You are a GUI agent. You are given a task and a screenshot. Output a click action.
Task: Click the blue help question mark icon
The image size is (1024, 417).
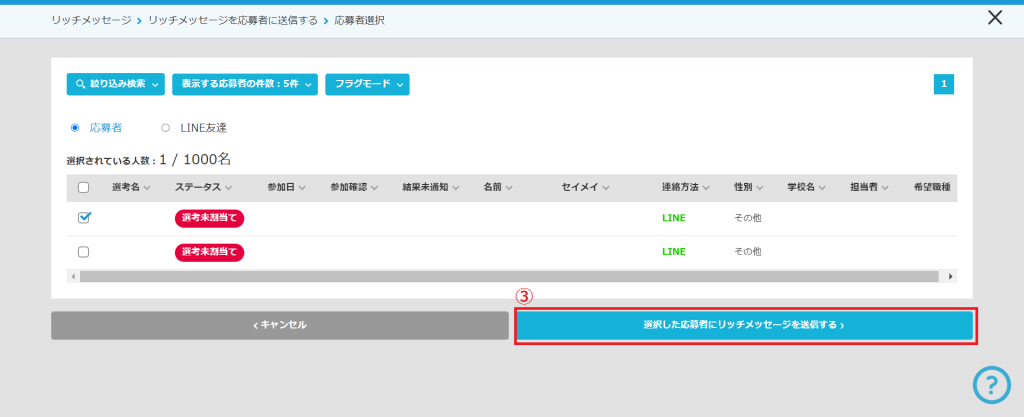pos(992,385)
